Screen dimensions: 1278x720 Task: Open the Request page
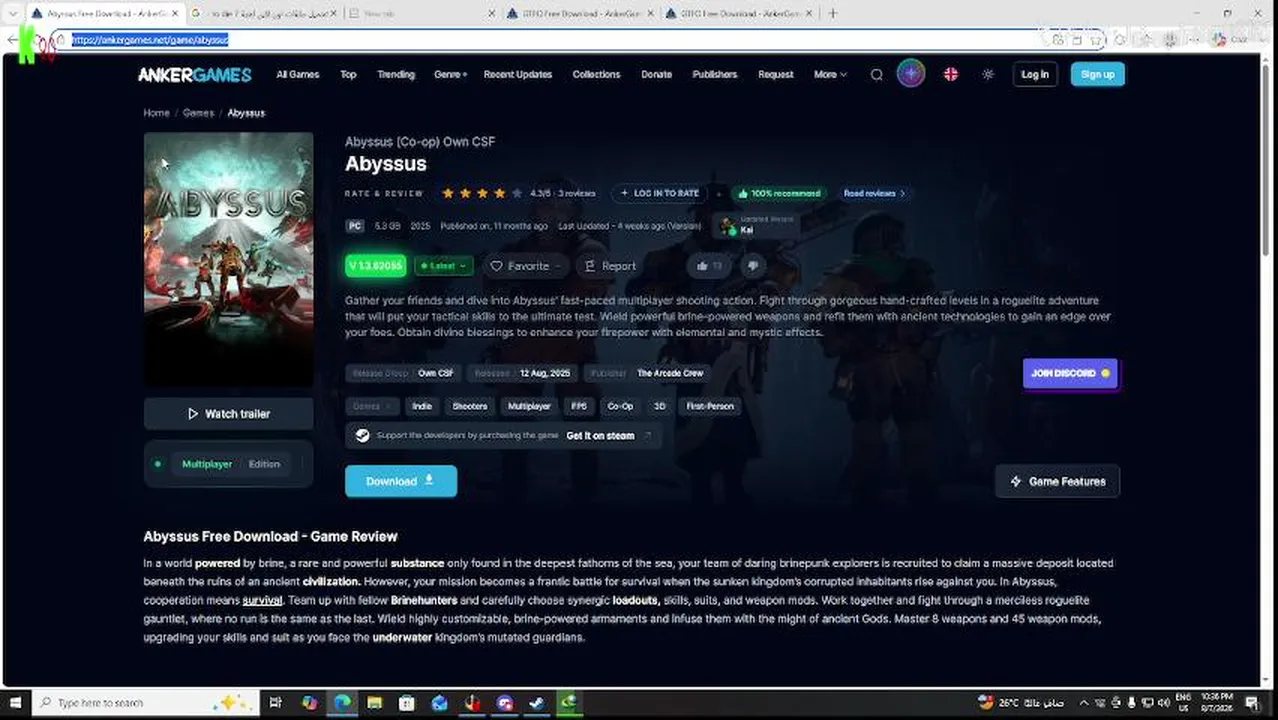[776, 74]
